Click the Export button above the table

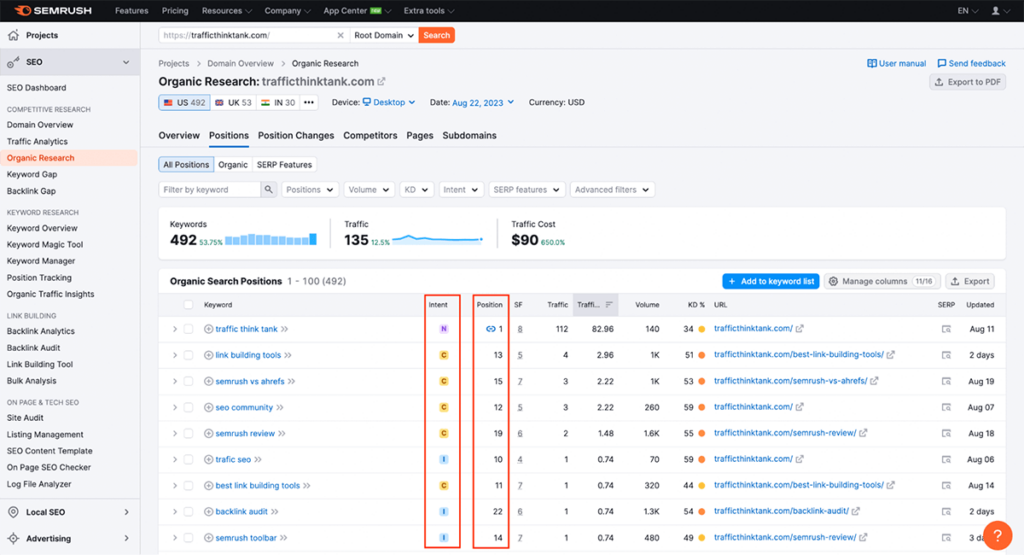pos(970,281)
